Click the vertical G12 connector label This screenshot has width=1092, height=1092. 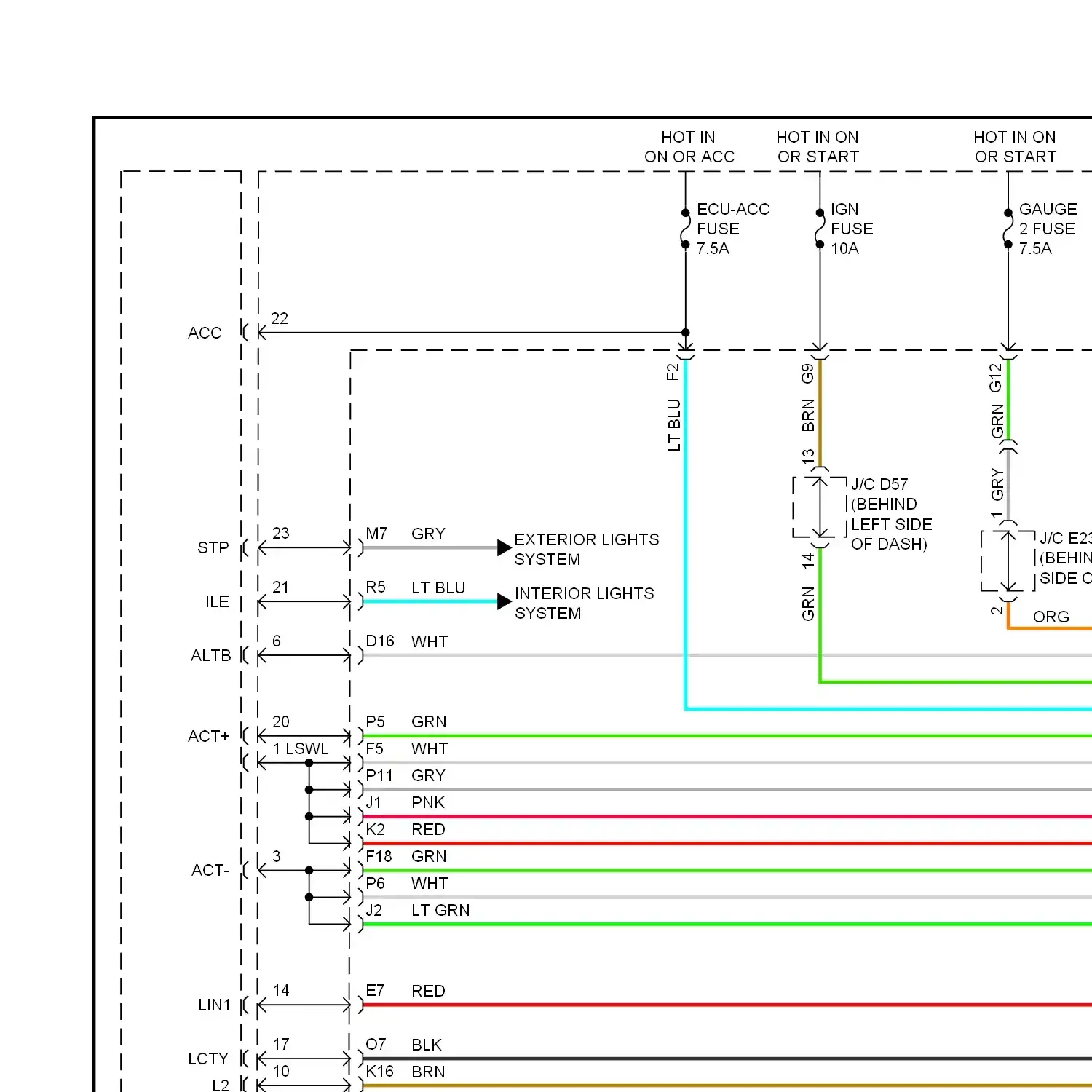click(996, 378)
